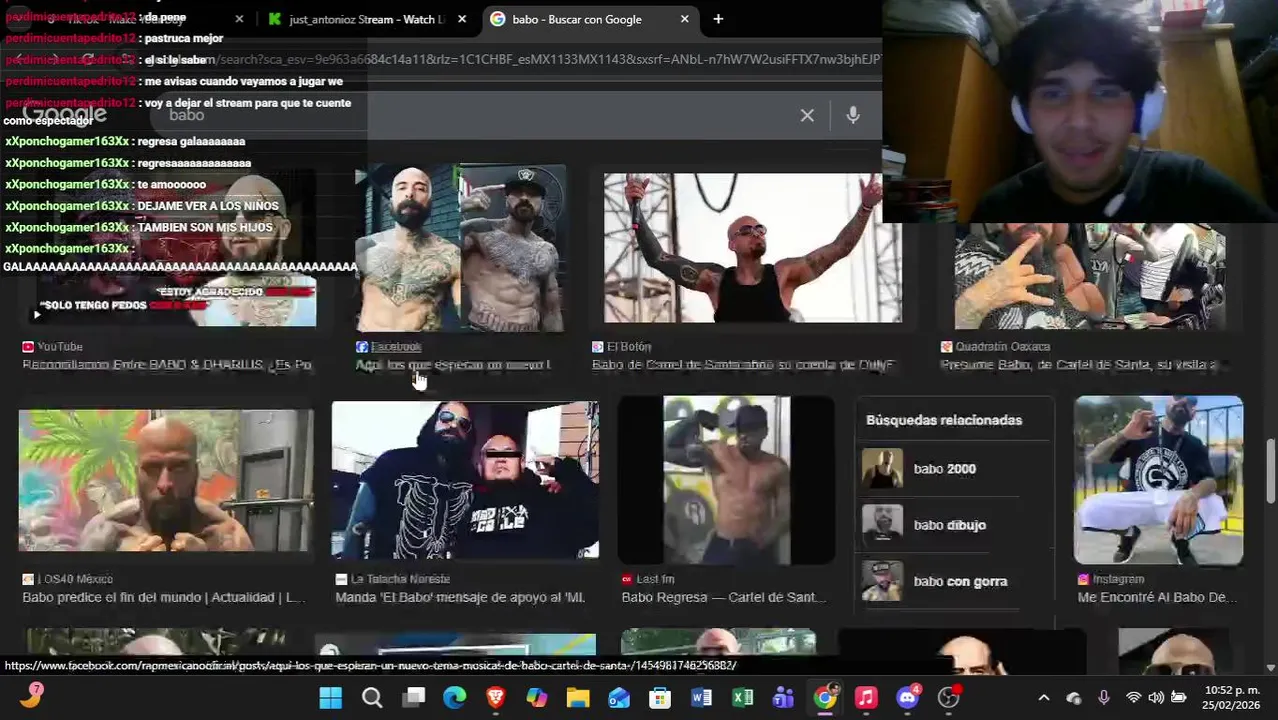
Task: Switch to Chrome in the taskbar
Action: 825,697
